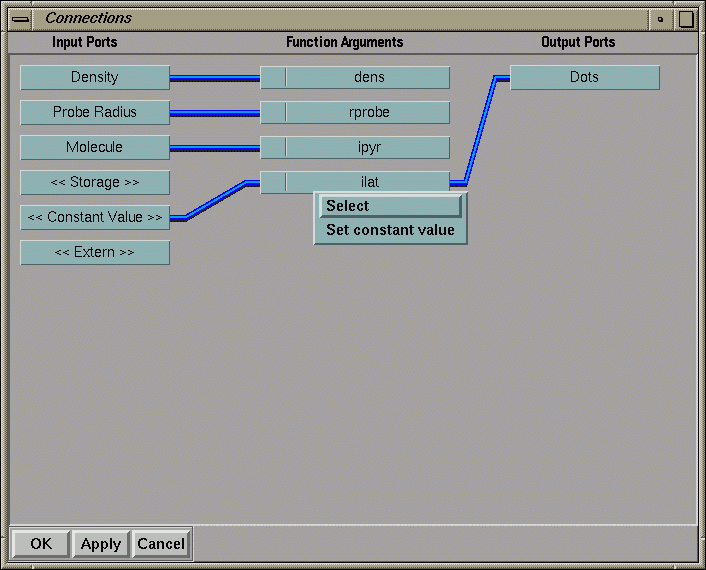Screen dimensions: 706x570
Task: Choose Select from the context menu
Action: click(x=390, y=206)
